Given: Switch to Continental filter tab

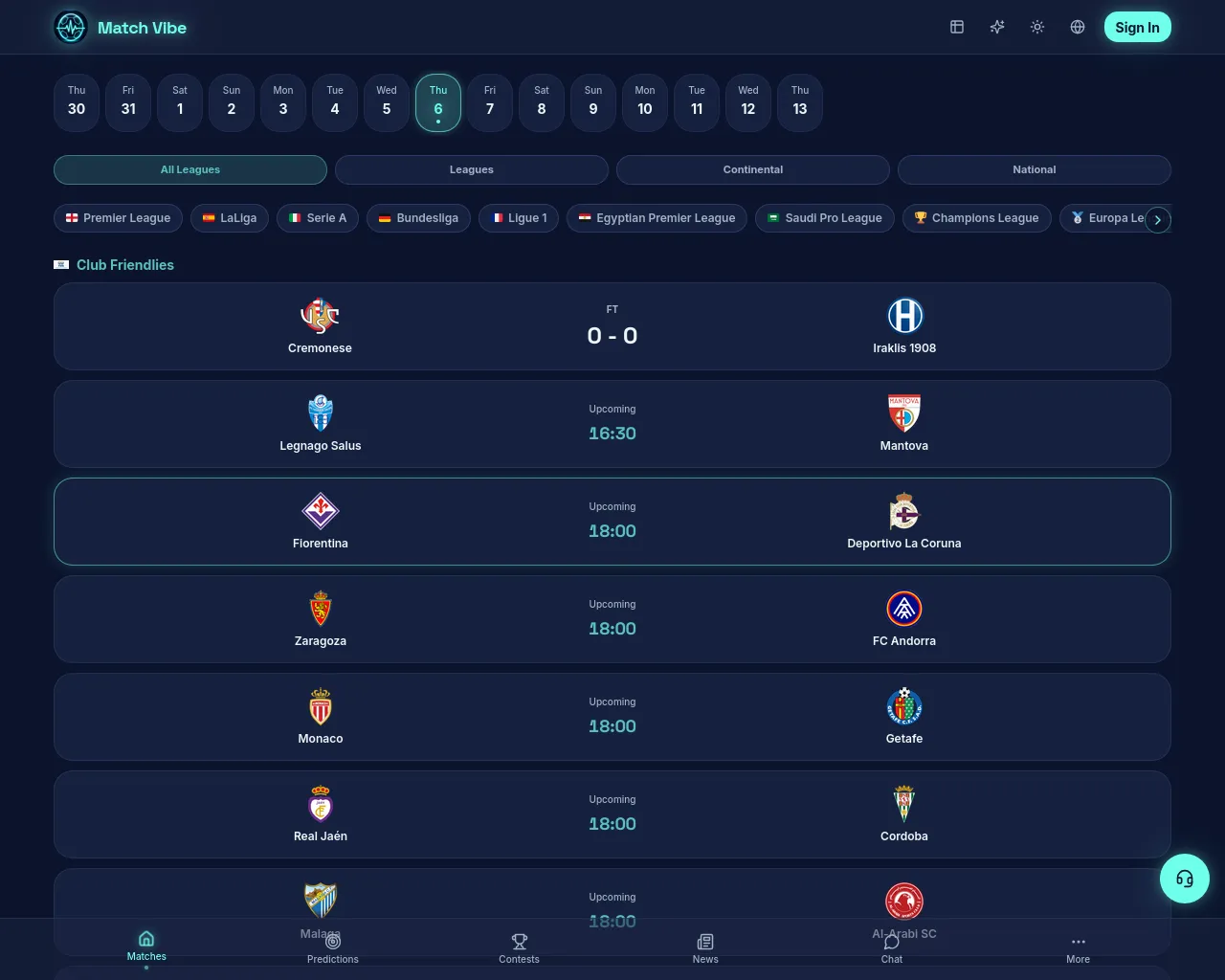Looking at the screenshot, I should (753, 169).
